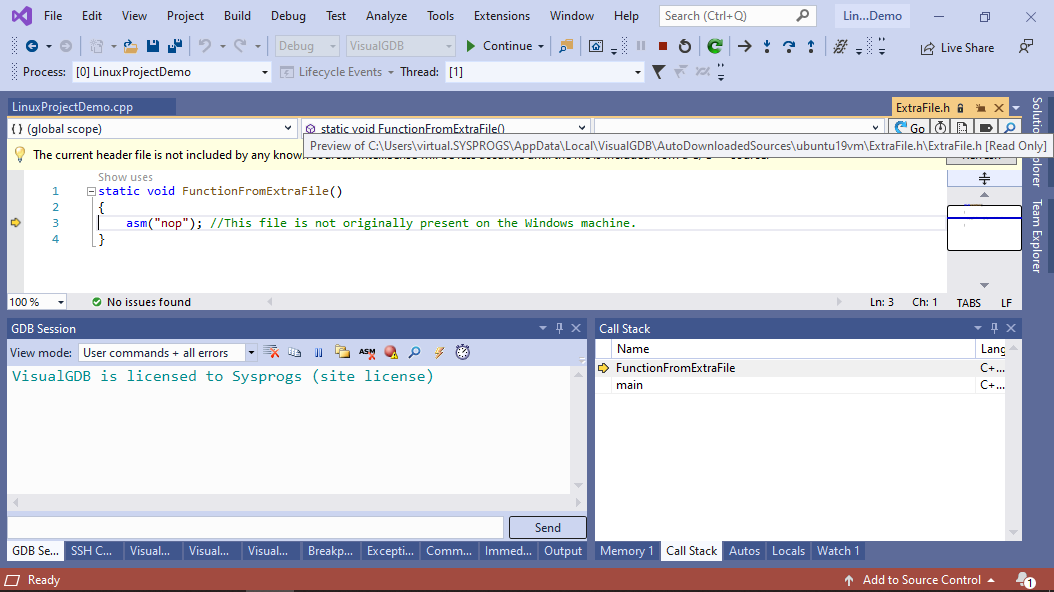This screenshot has height=592, width=1054.
Task: Open Solution Explorer side tab
Action: [1037, 141]
